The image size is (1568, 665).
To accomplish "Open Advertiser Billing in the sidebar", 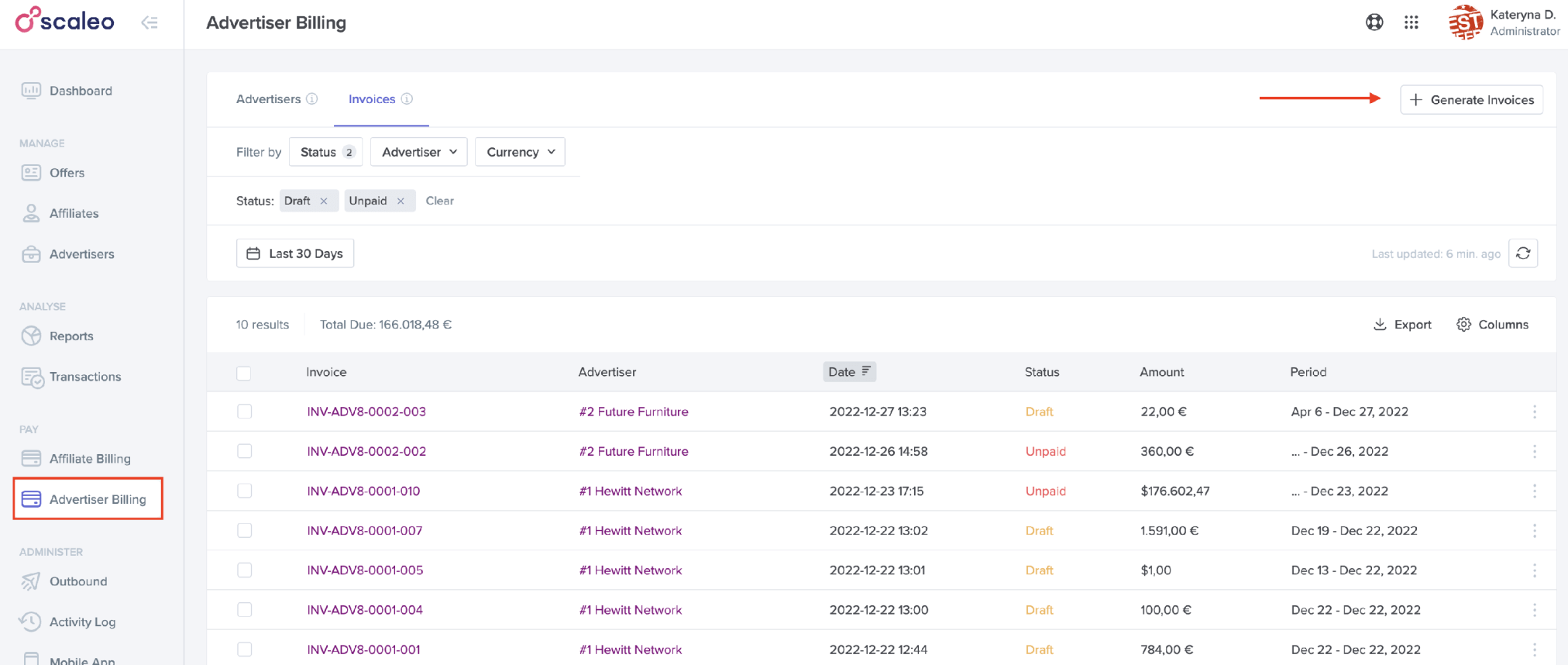I will click(88, 499).
